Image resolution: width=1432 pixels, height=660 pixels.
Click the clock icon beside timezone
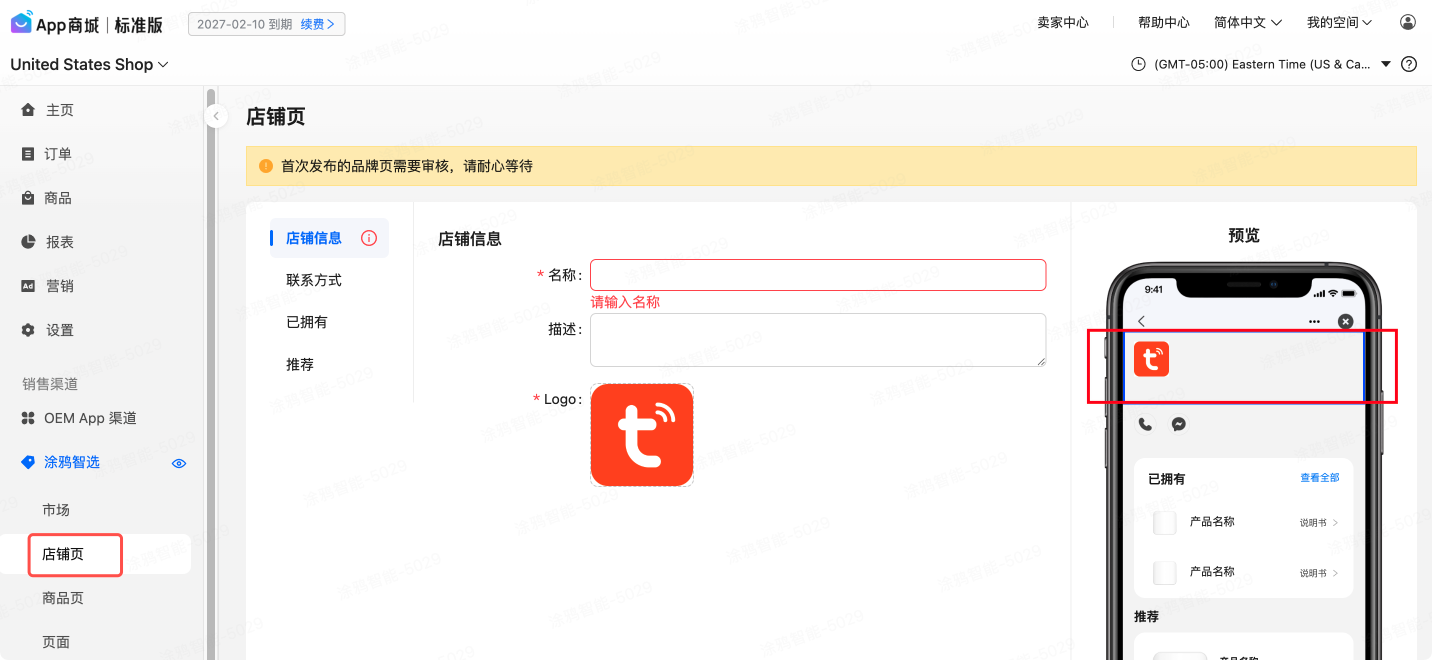[1138, 64]
